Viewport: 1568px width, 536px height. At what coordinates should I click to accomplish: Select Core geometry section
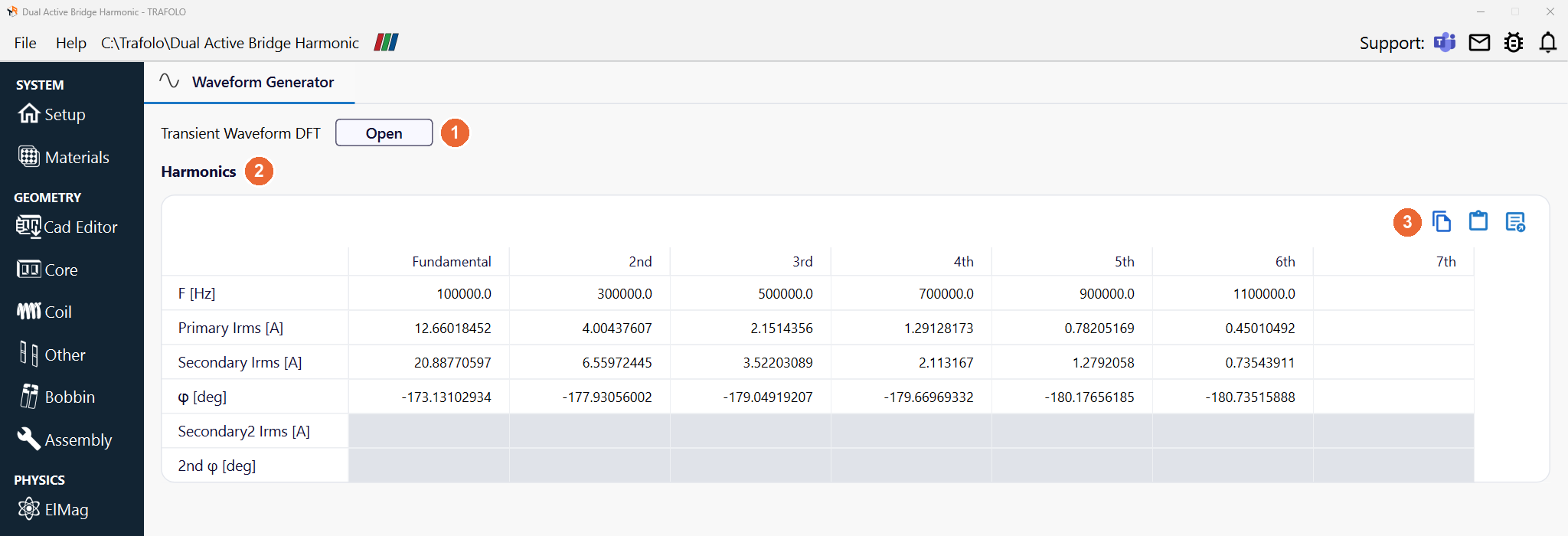(x=47, y=270)
